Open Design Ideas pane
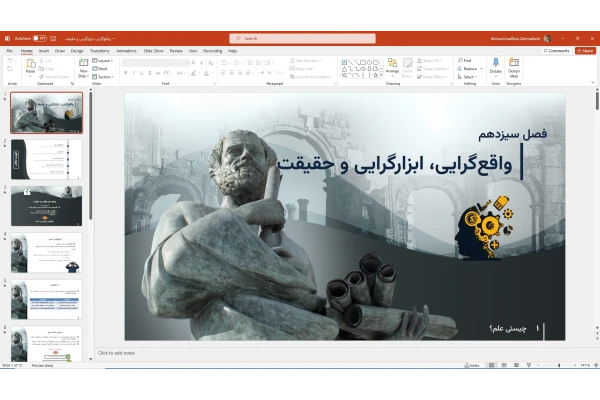600x400 pixels. [514, 66]
